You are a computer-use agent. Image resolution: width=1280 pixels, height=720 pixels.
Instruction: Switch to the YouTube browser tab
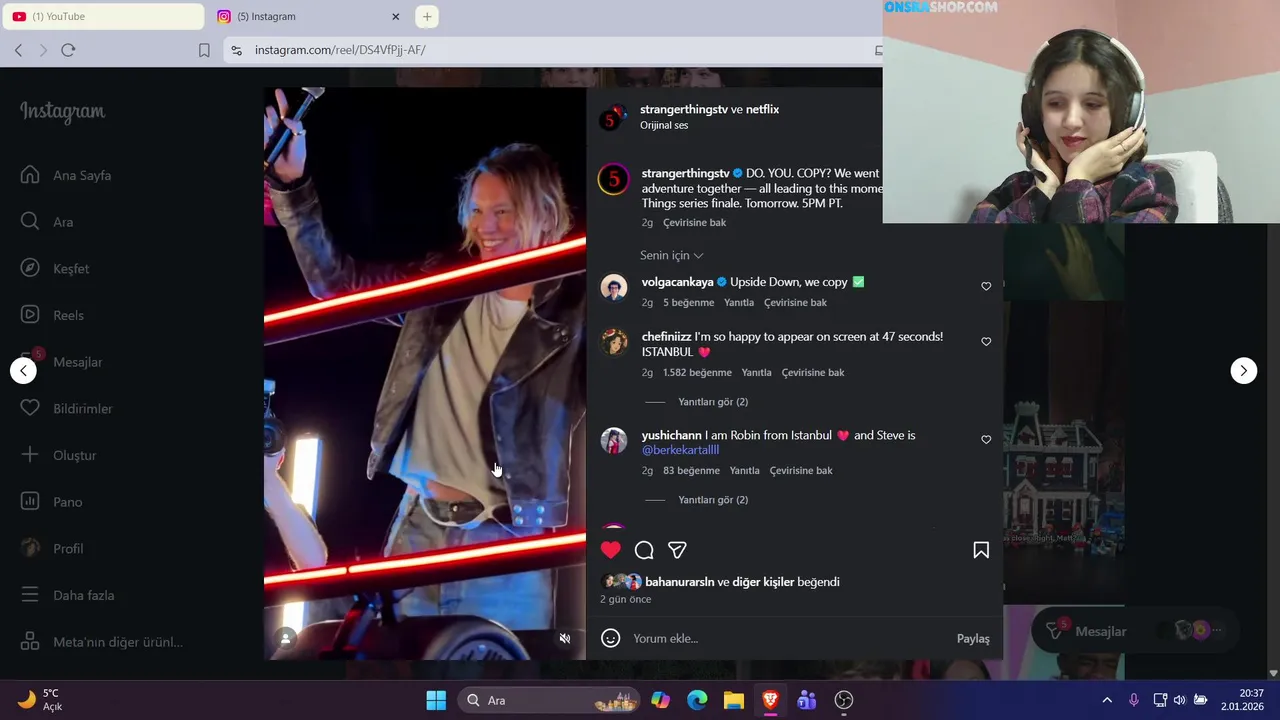point(101,16)
